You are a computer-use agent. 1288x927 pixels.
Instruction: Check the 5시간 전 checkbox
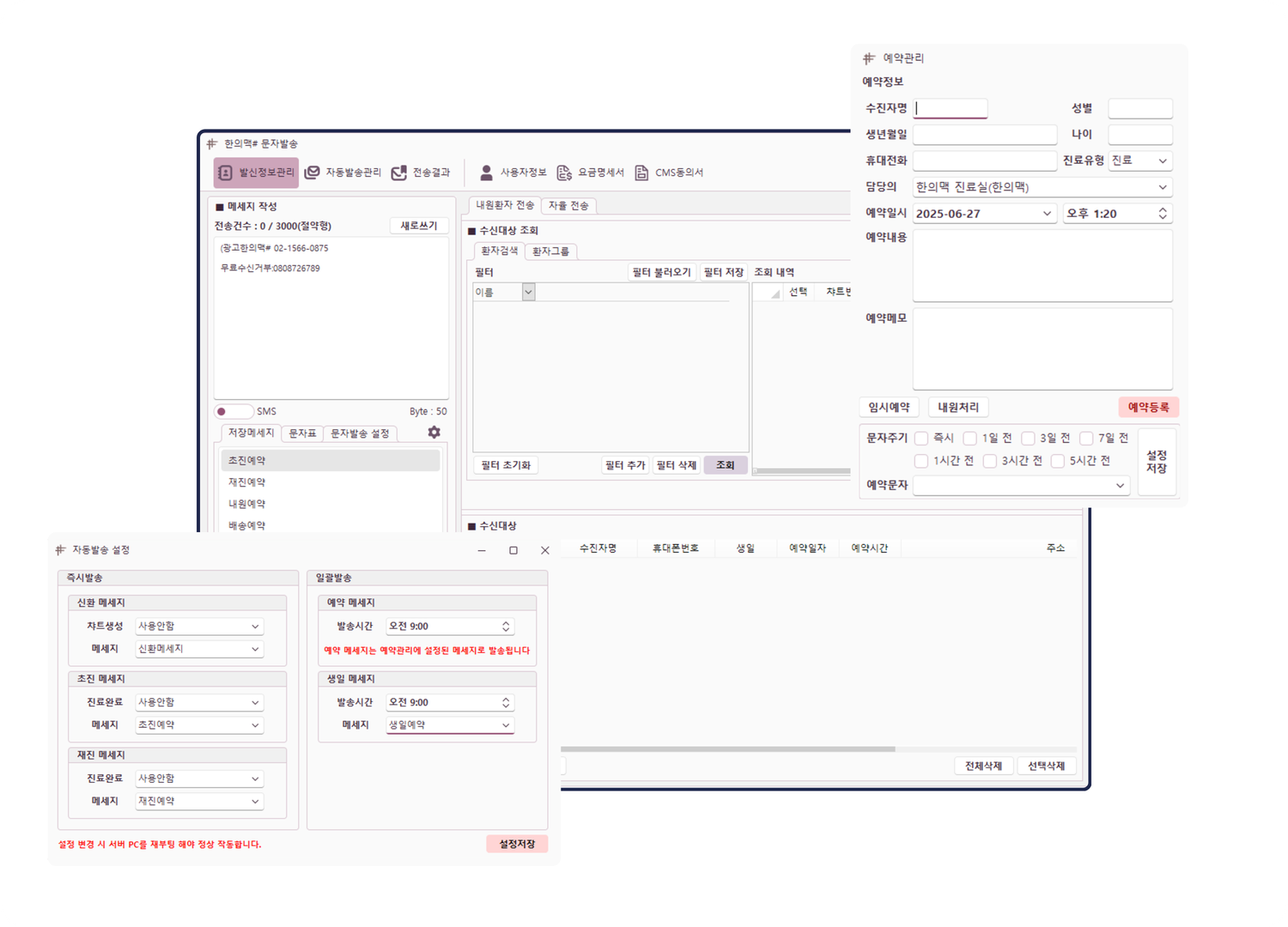pos(1058,461)
